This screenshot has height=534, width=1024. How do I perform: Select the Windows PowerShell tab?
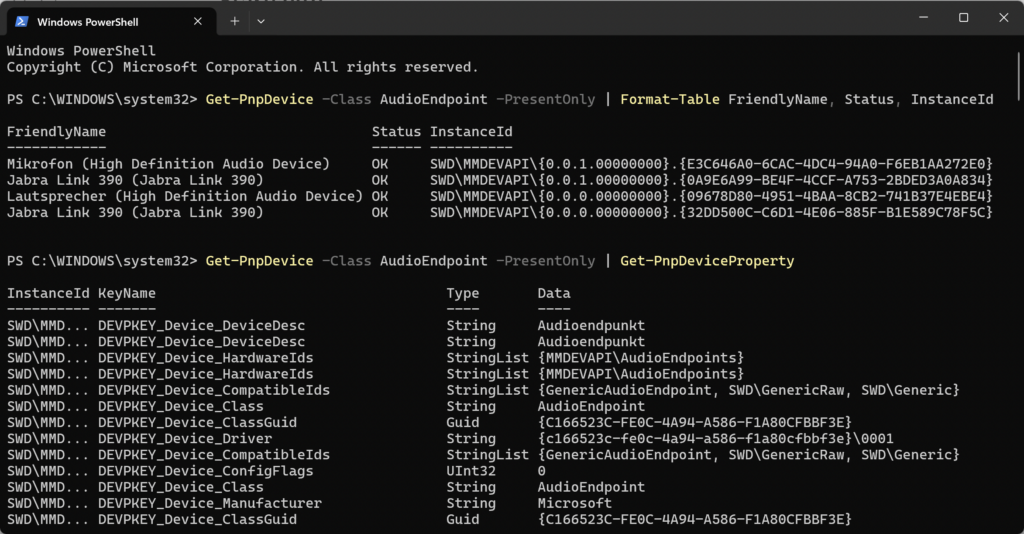pos(111,22)
